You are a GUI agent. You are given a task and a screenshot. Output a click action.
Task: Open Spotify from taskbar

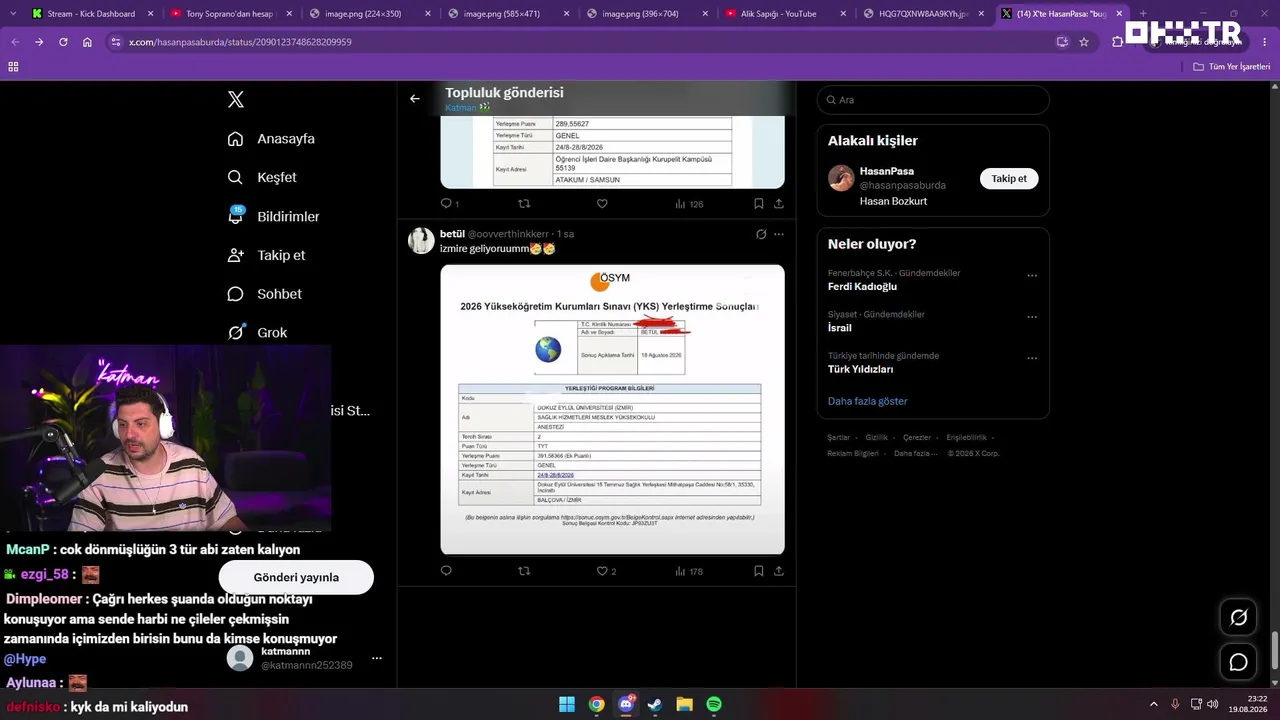[x=714, y=704]
